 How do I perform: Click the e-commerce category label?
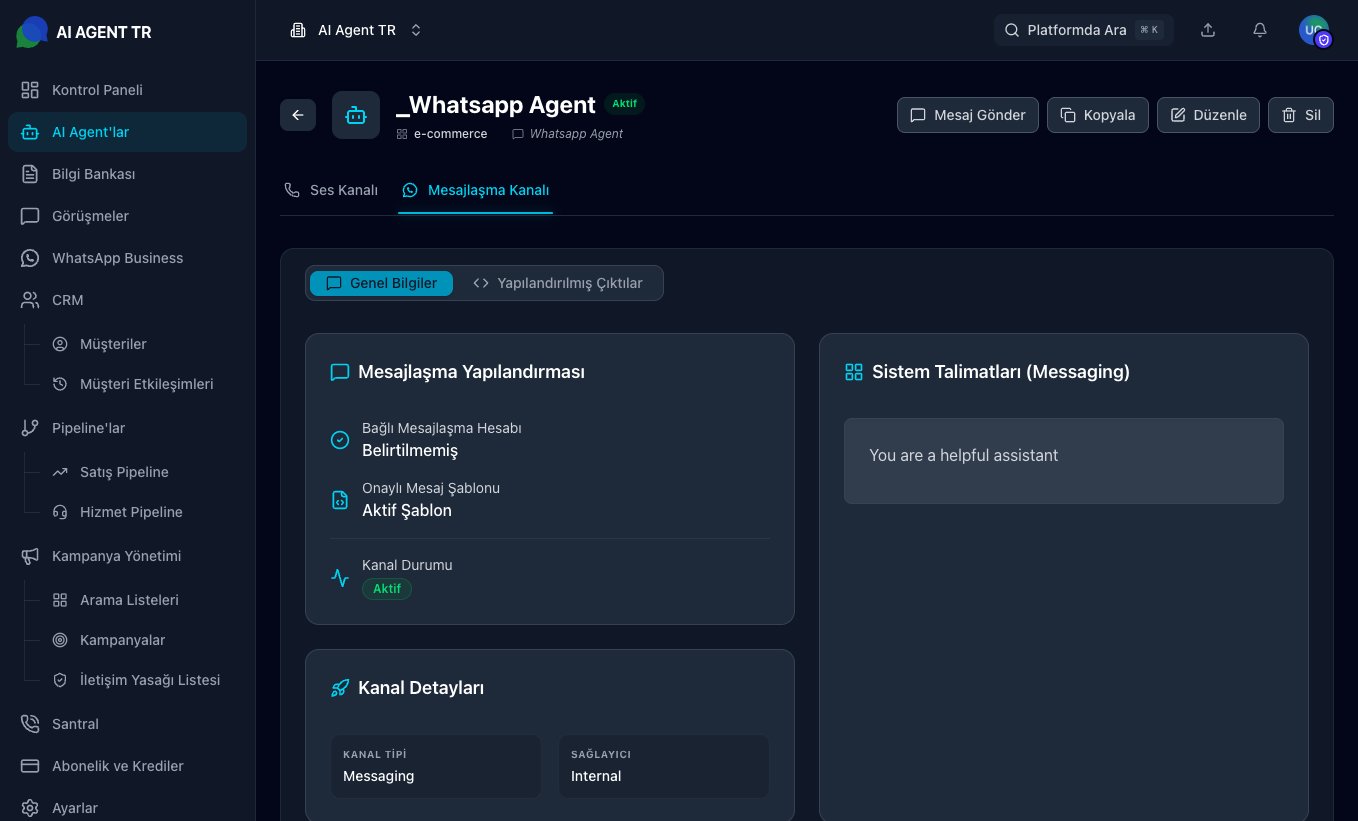450,134
